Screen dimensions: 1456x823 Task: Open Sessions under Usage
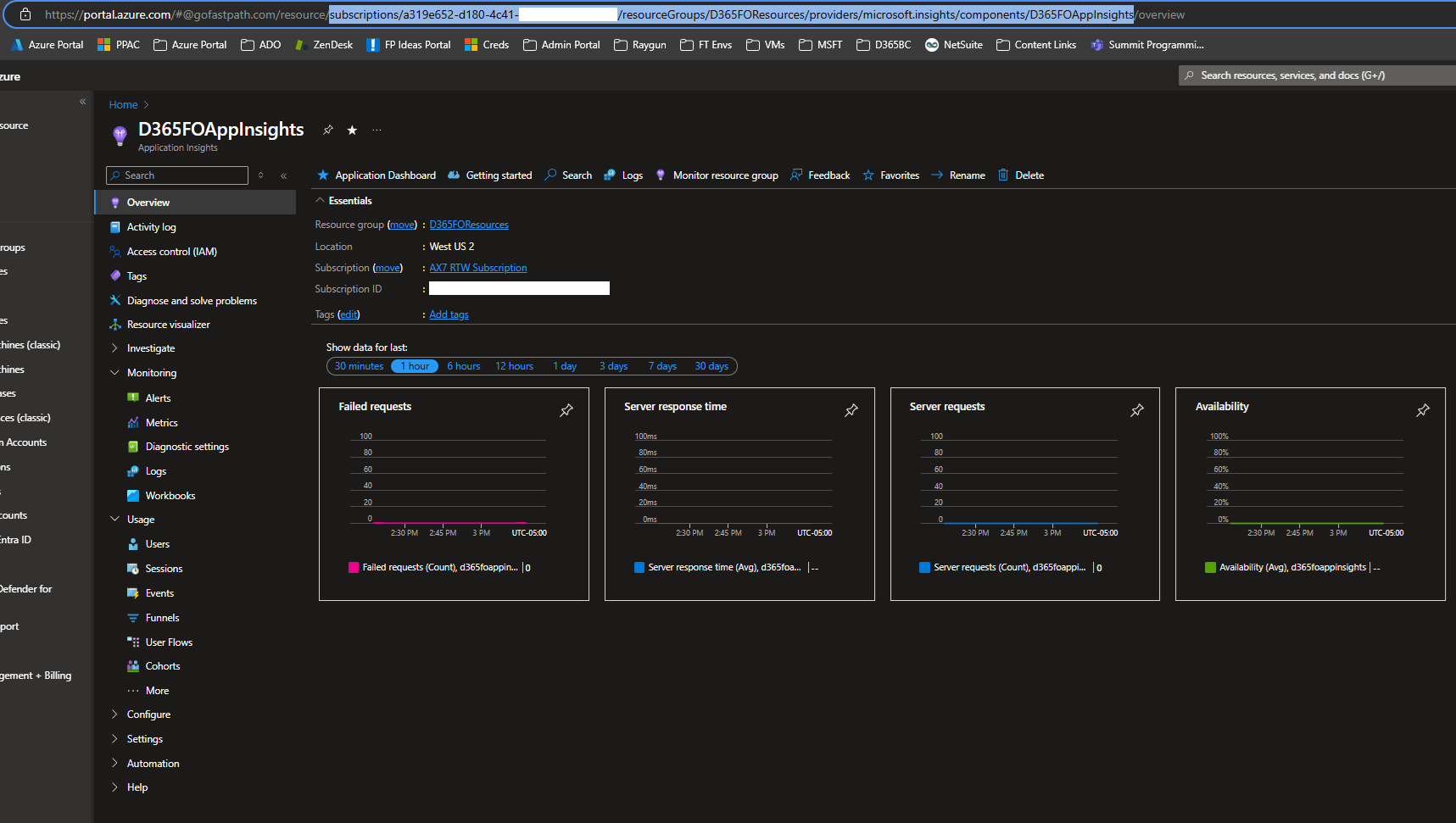click(164, 569)
